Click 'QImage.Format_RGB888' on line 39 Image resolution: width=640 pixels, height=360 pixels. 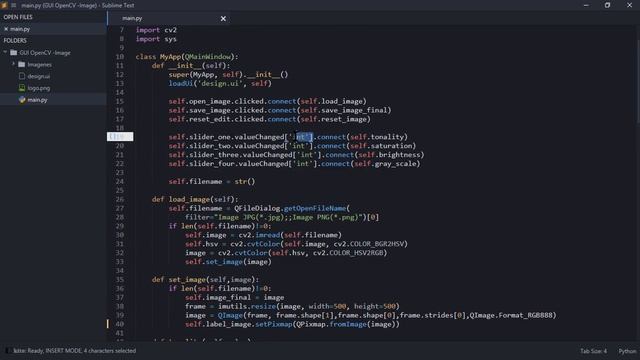coord(511,315)
